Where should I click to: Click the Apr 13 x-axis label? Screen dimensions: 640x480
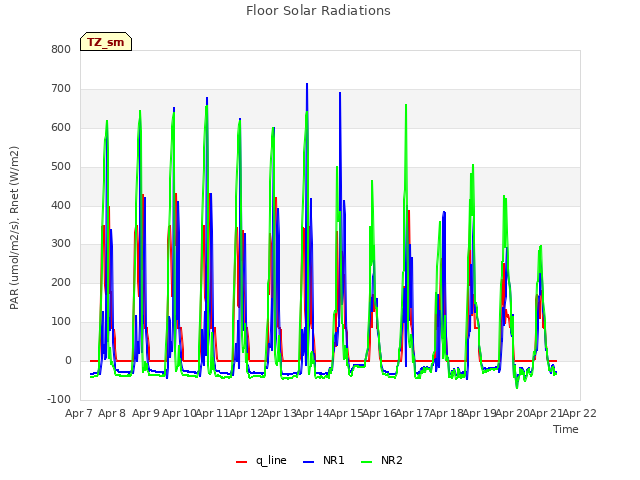[279, 413]
